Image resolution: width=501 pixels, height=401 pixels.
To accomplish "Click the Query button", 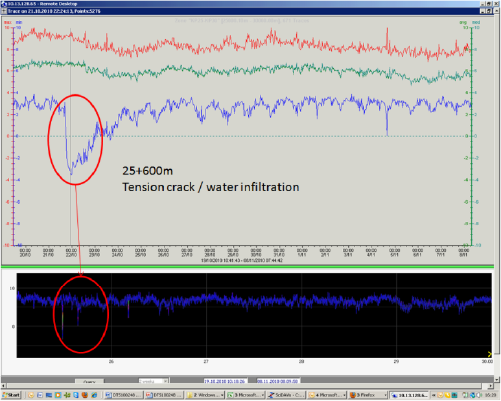I will 89,382.
